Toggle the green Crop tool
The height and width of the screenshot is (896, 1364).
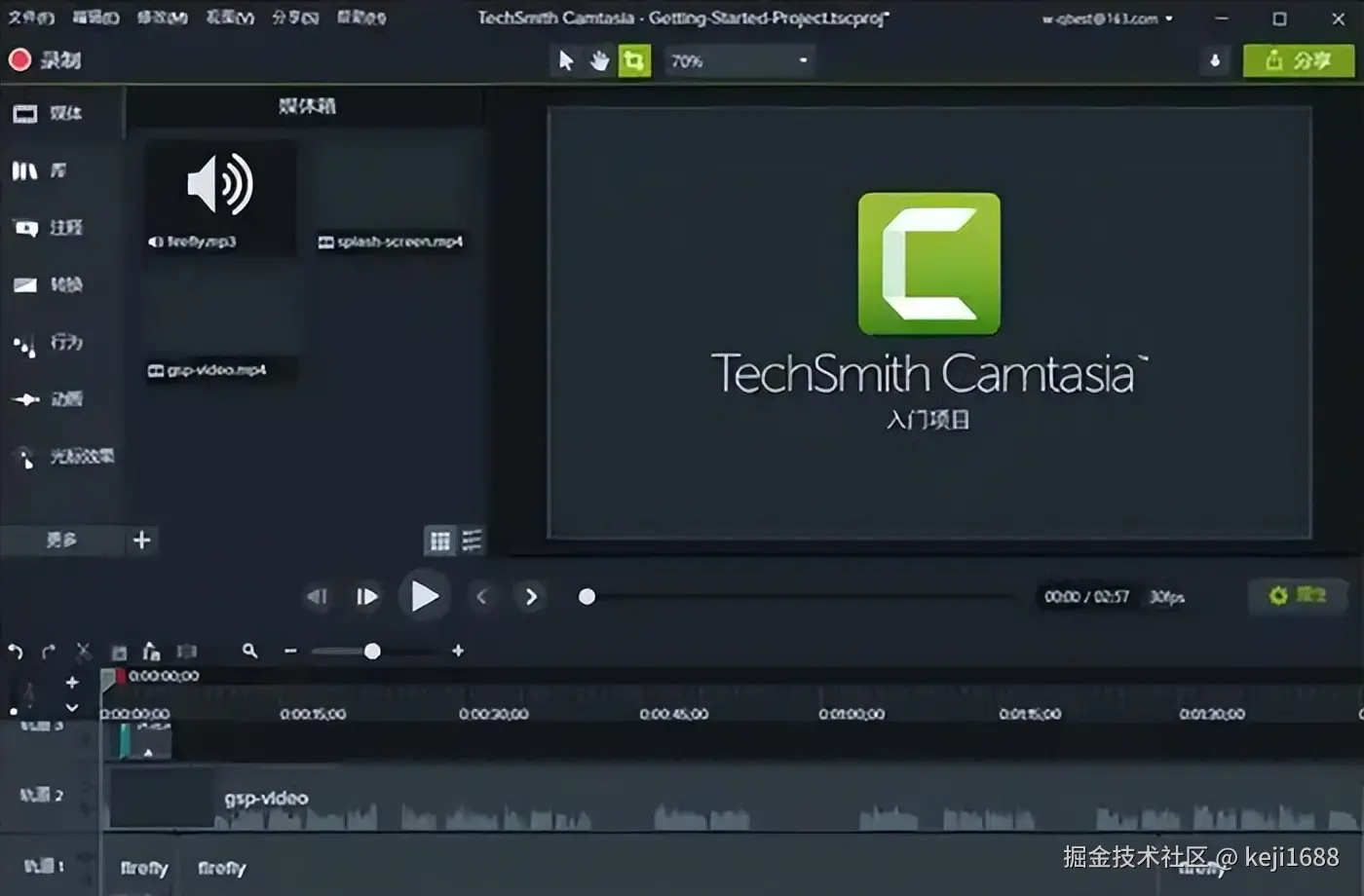(x=634, y=60)
